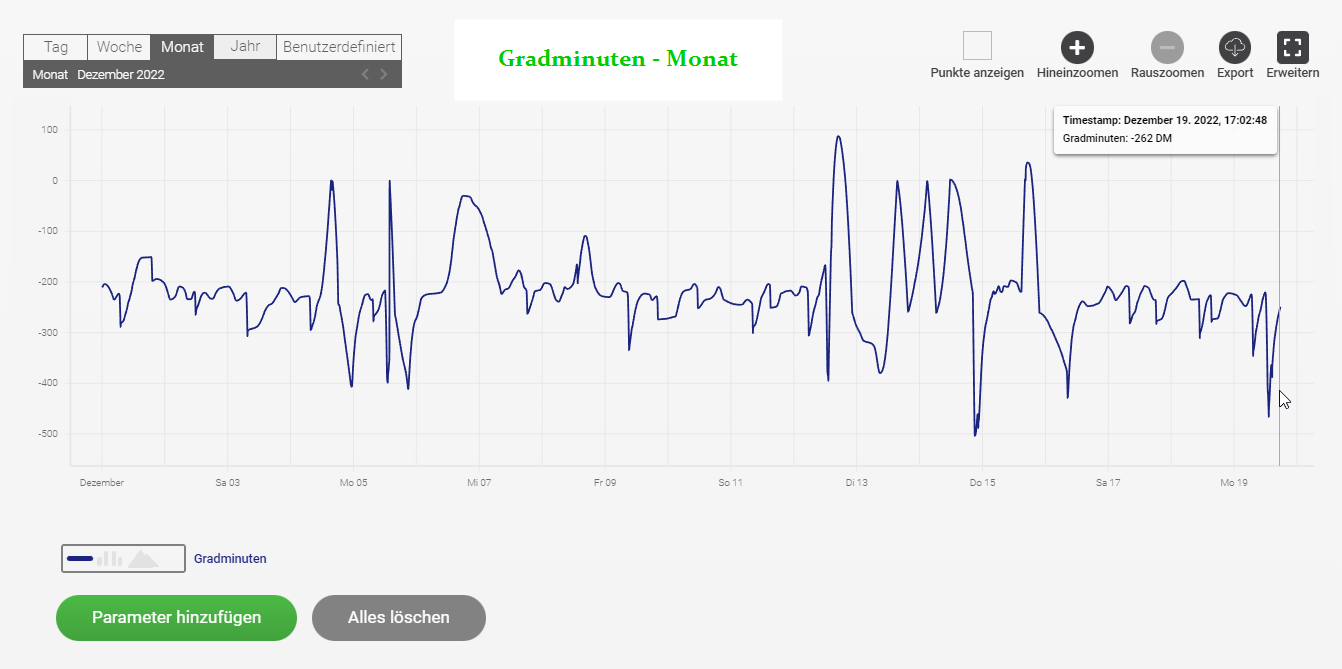Viewport: 1342px width, 669px height.
Task: Click the Parameter hinzufügen button
Action: 177,617
